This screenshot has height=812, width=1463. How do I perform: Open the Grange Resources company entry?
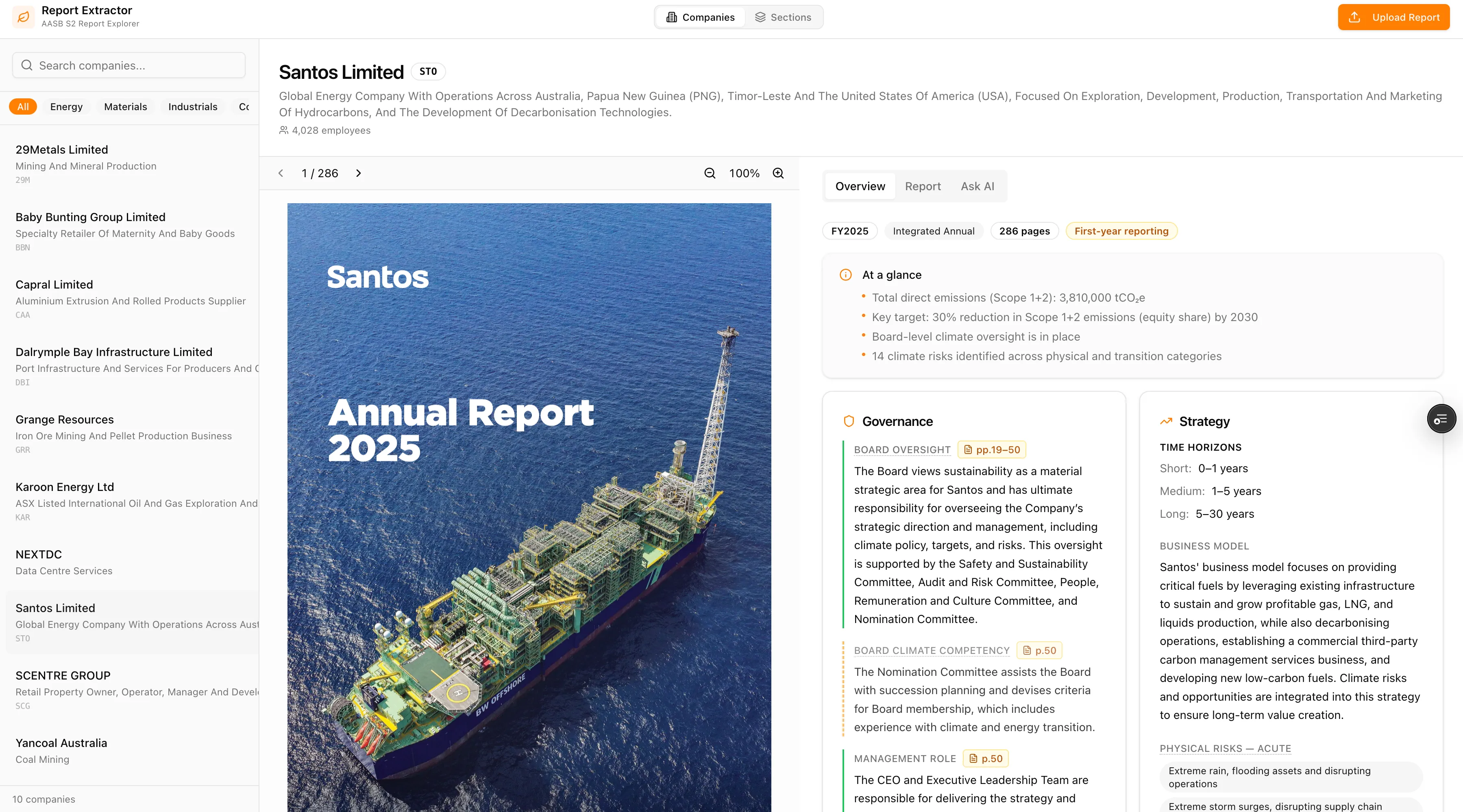132,434
